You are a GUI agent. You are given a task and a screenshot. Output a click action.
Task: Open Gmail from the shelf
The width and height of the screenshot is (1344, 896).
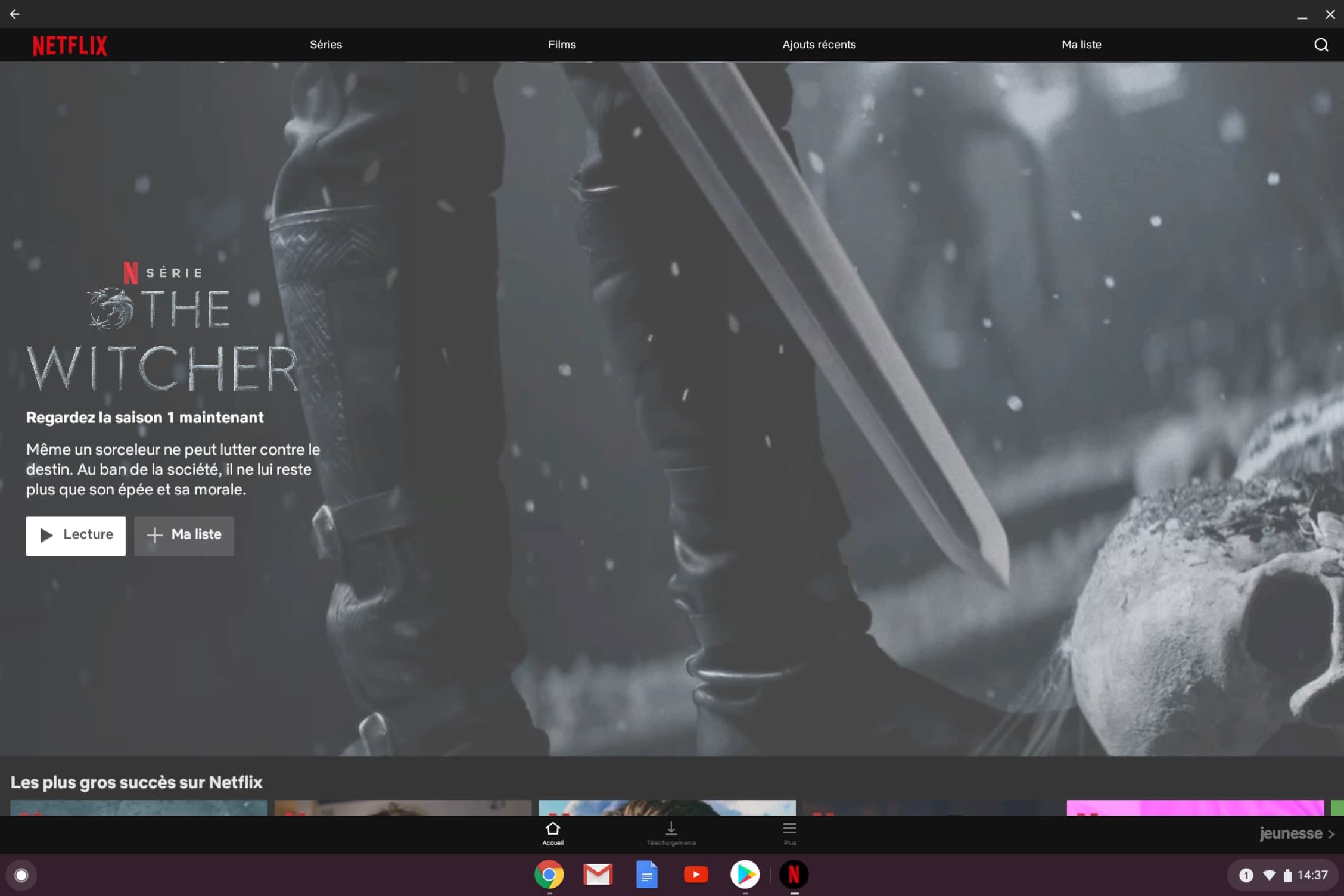pos(598,875)
